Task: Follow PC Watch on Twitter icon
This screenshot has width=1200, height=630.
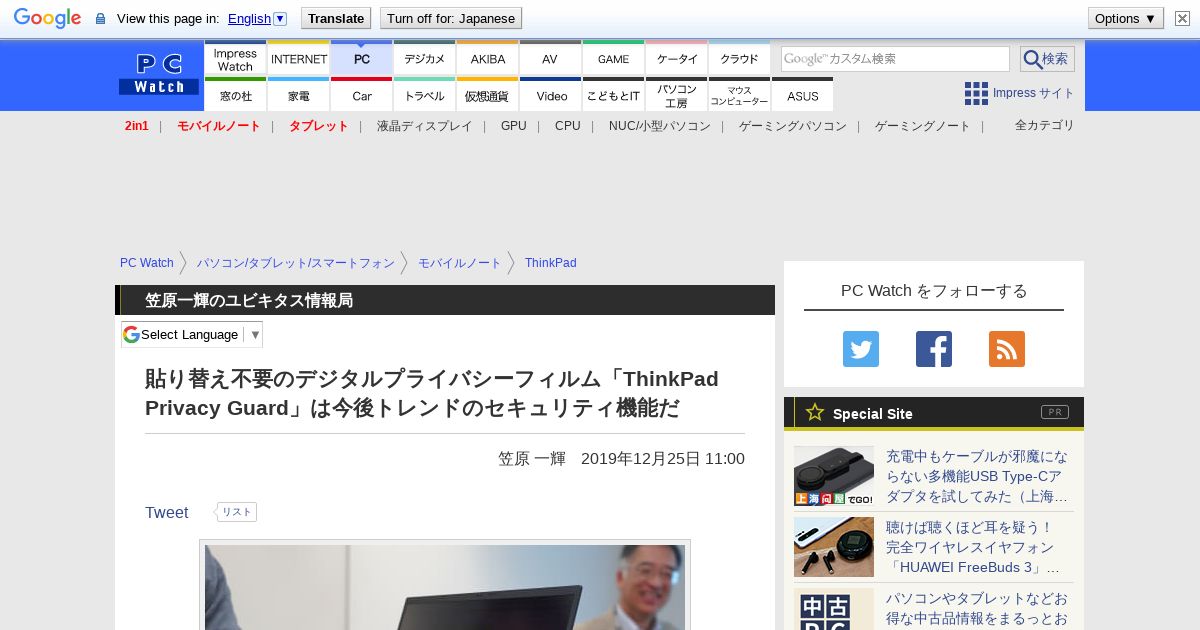Action: pos(861,349)
